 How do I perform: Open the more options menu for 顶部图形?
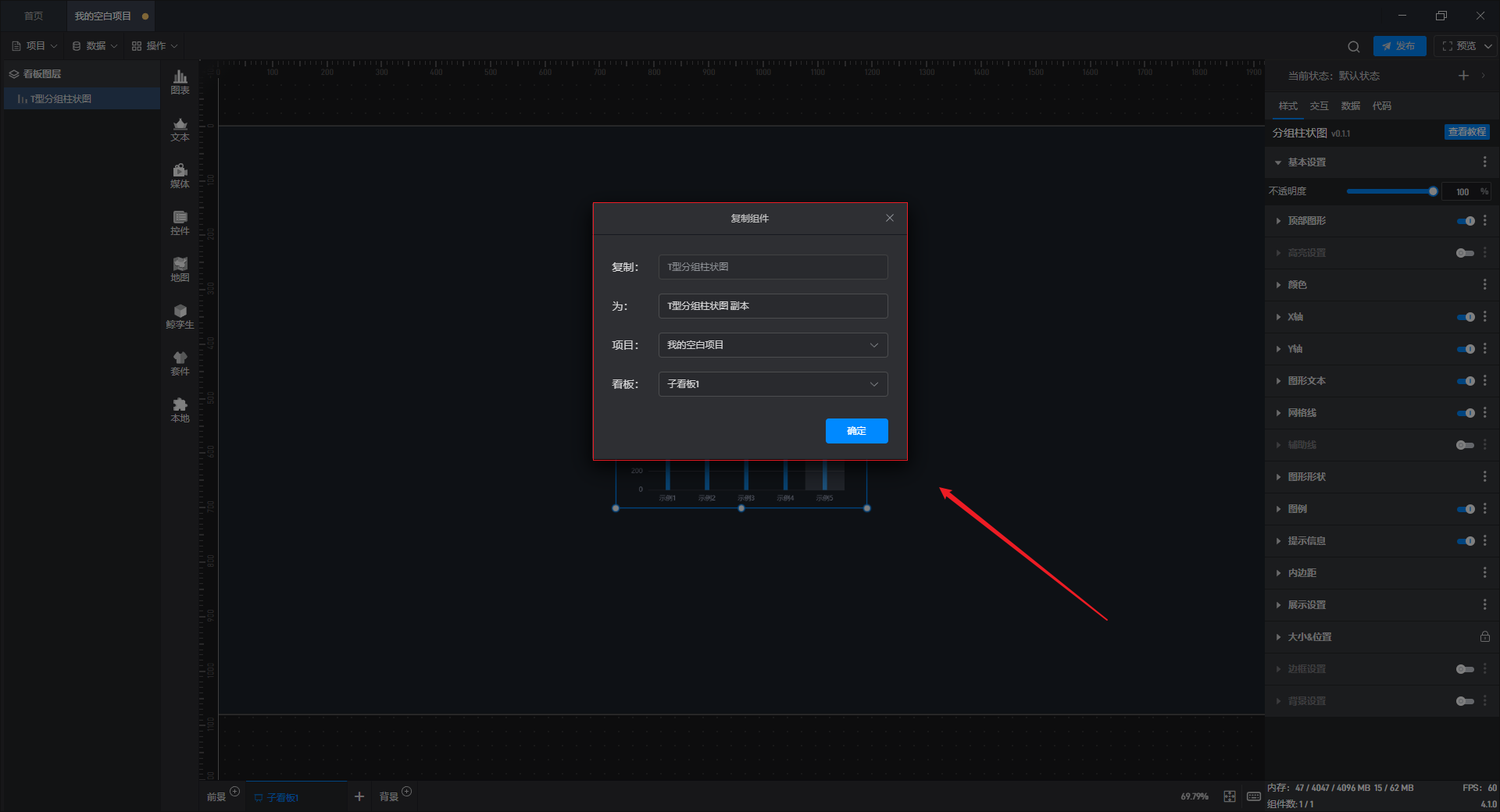pyautogui.click(x=1484, y=221)
